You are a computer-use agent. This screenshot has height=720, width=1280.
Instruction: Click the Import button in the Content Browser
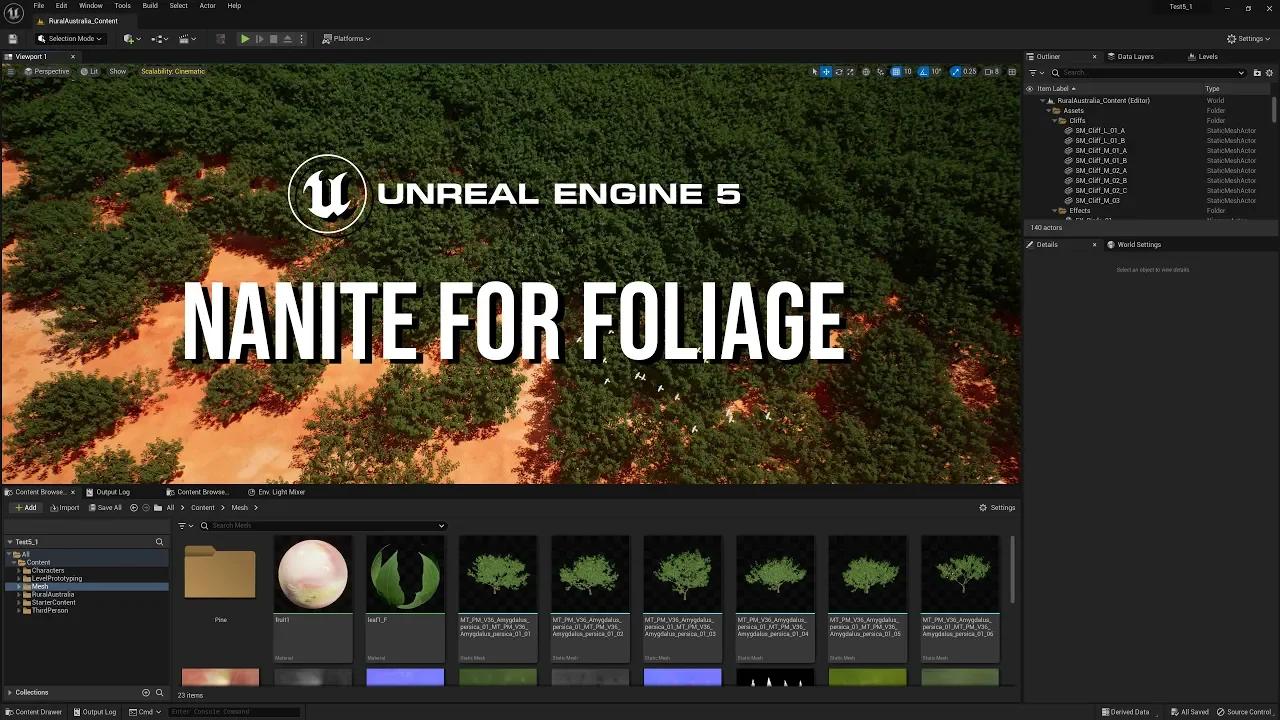[64, 507]
